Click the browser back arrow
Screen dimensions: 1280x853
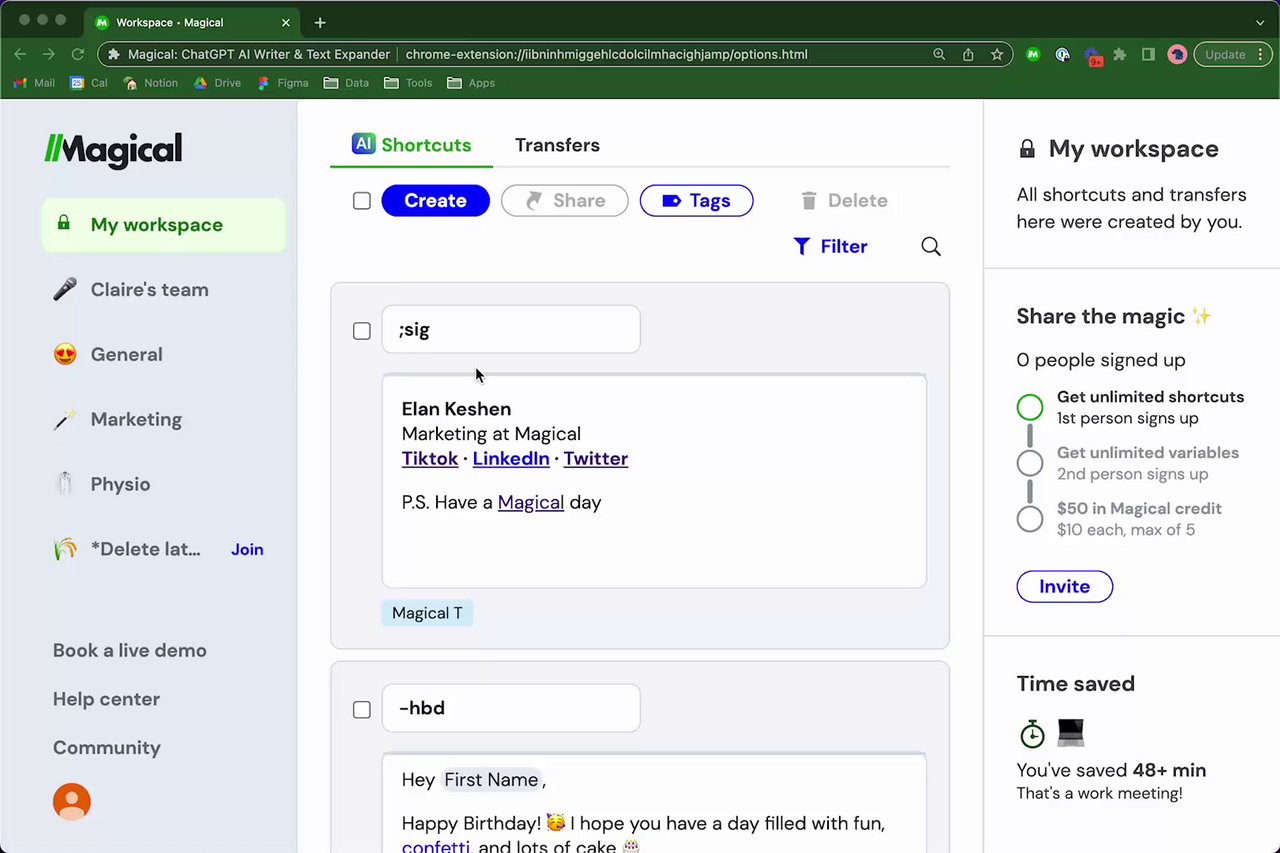pyautogui.click(x=21, y=55)
